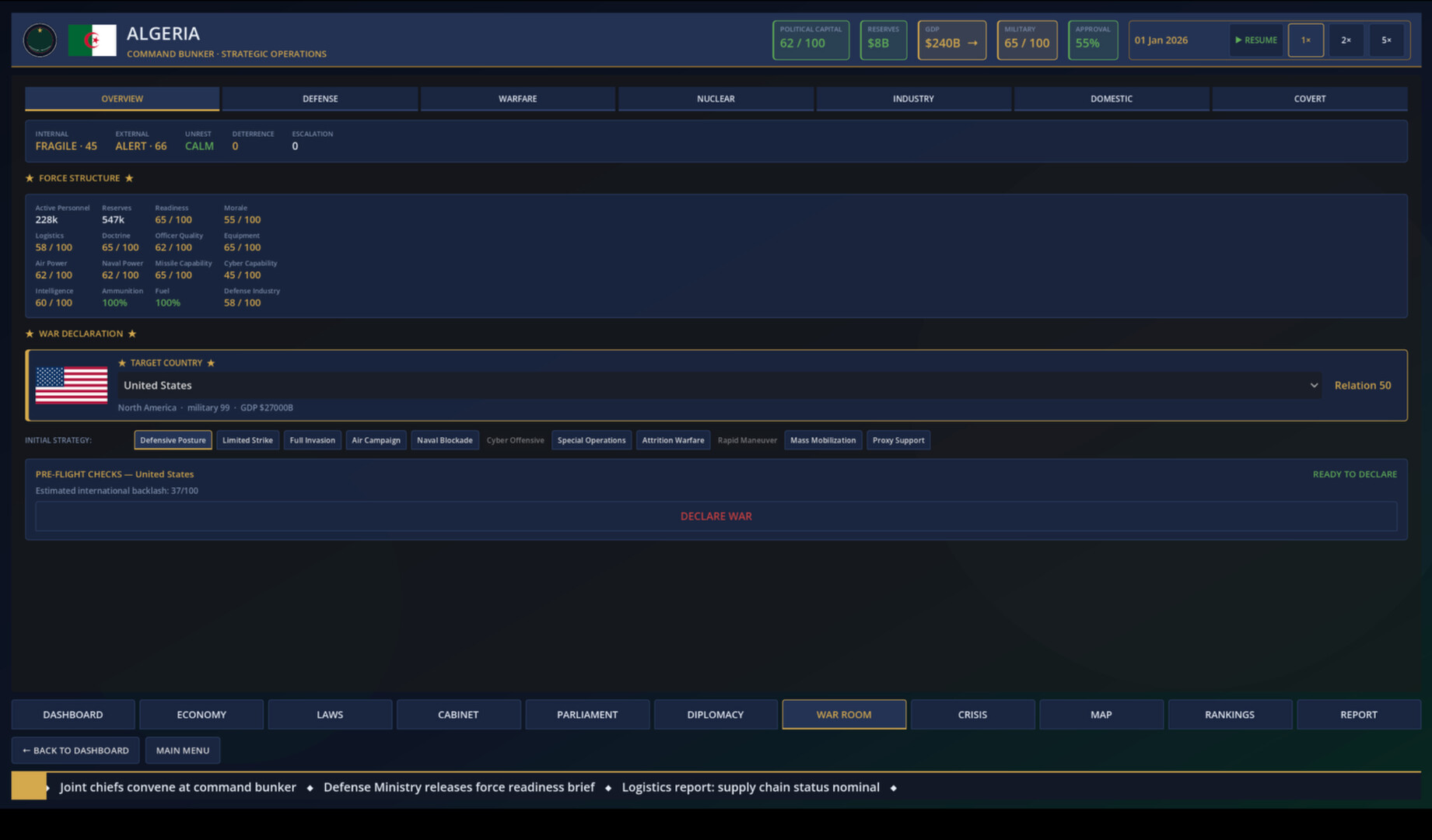Open the Report screen

pyautogui.click(x=1359, y=714)
